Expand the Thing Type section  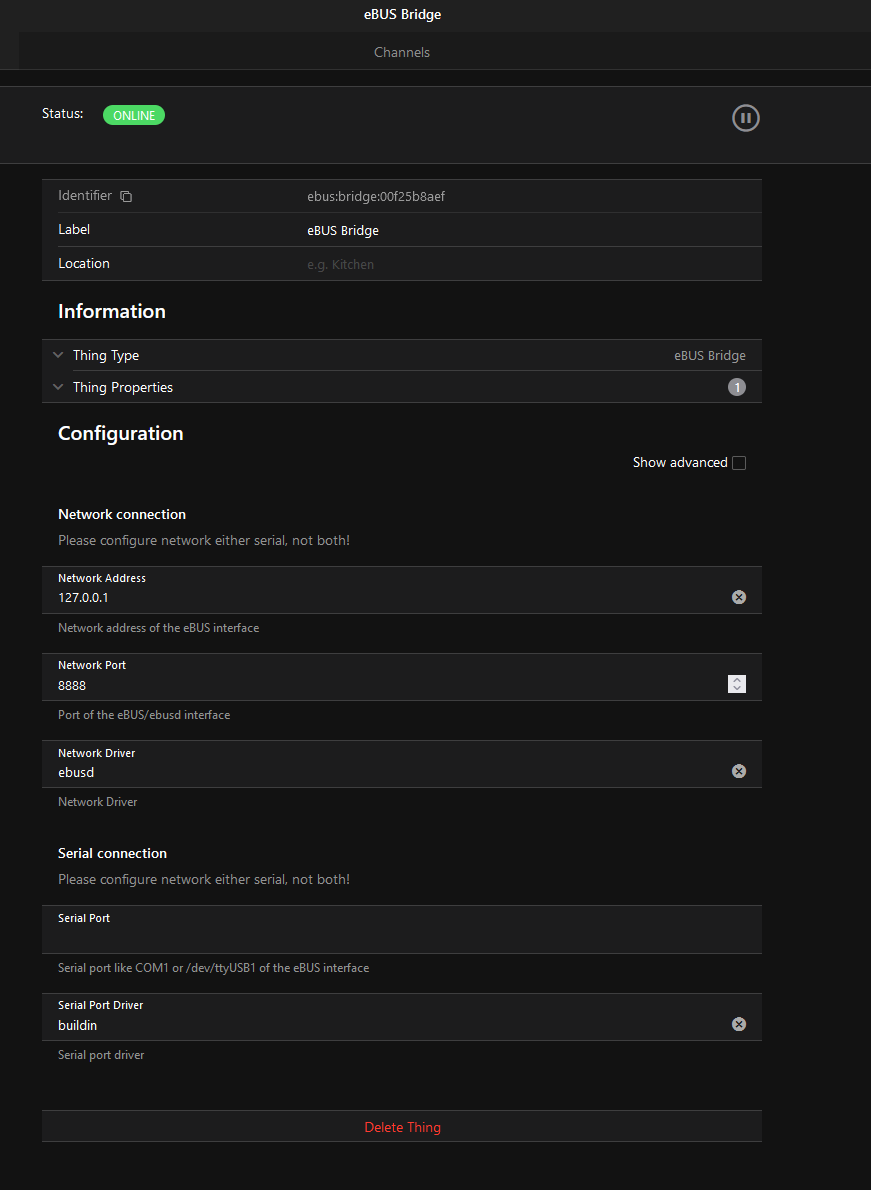tap(59, 355)
